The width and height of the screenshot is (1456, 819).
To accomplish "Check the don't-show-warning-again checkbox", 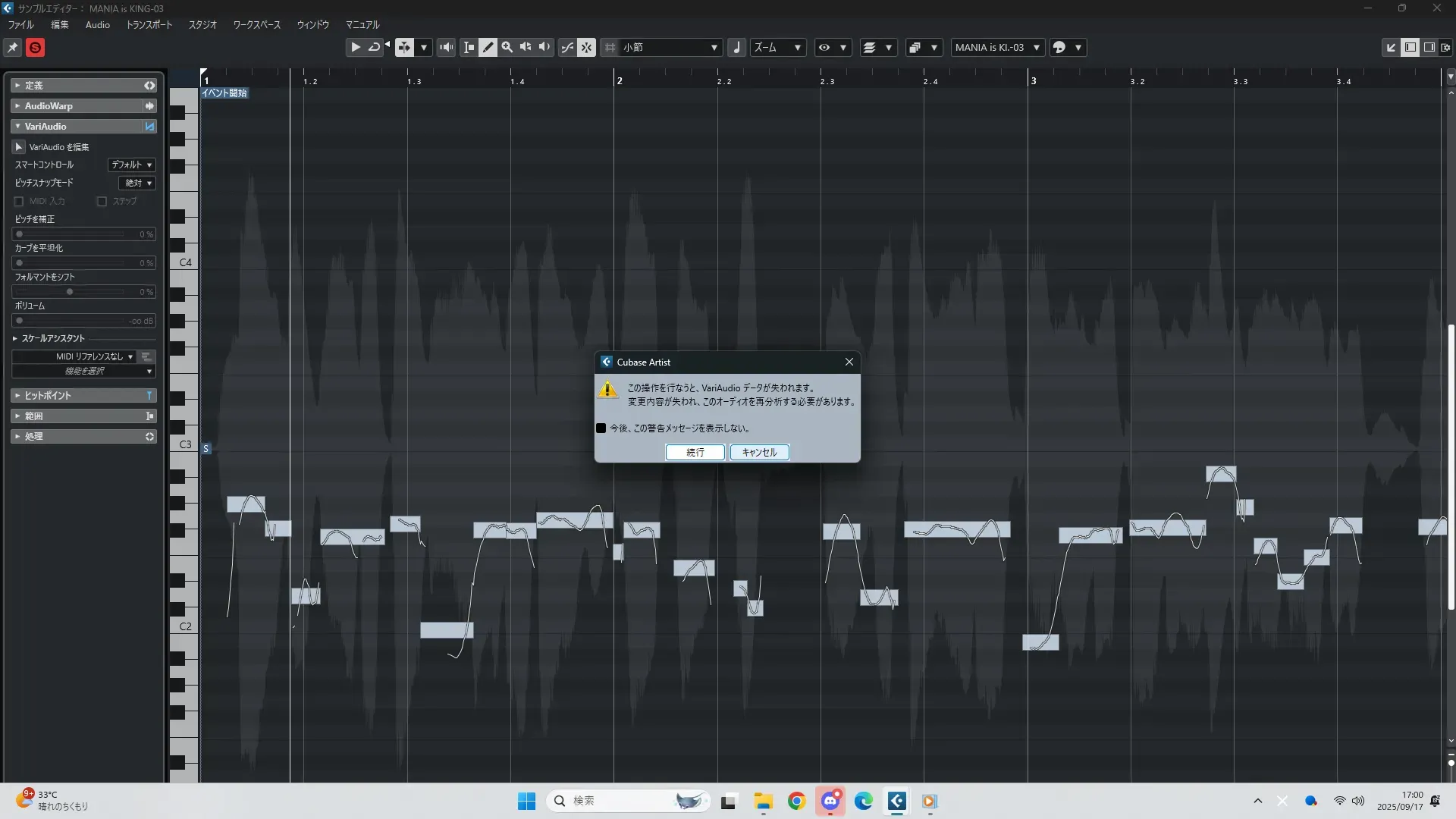I will click(x=601, y=428).
